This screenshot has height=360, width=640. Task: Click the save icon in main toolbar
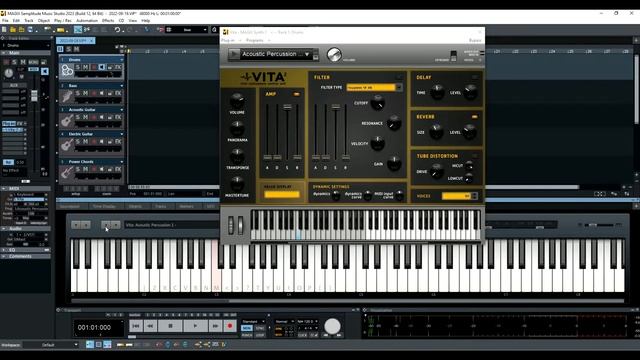tap(30, 29)
